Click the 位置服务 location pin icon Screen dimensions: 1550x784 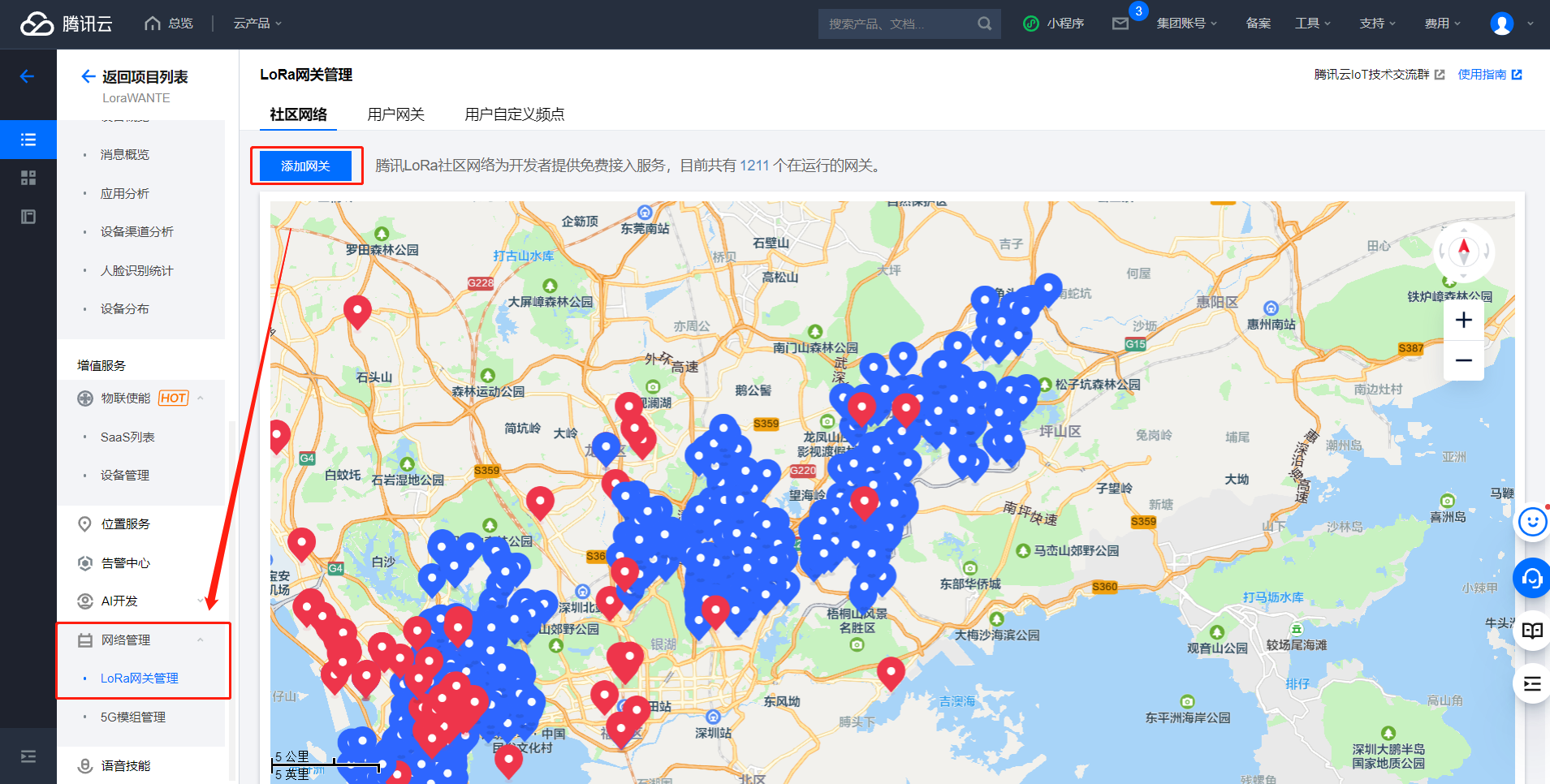pos(84,524)
